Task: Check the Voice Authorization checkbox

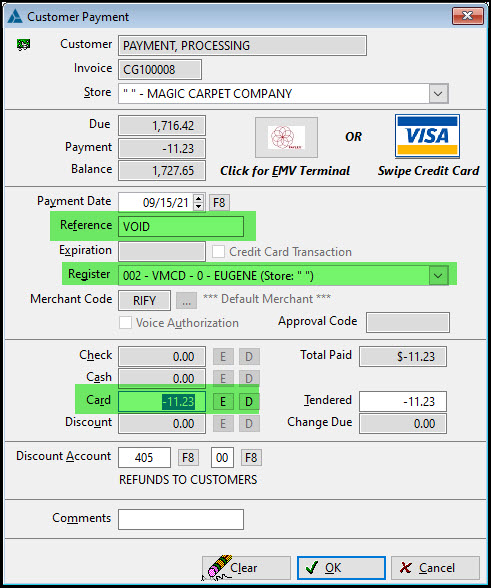Action: 125,322
